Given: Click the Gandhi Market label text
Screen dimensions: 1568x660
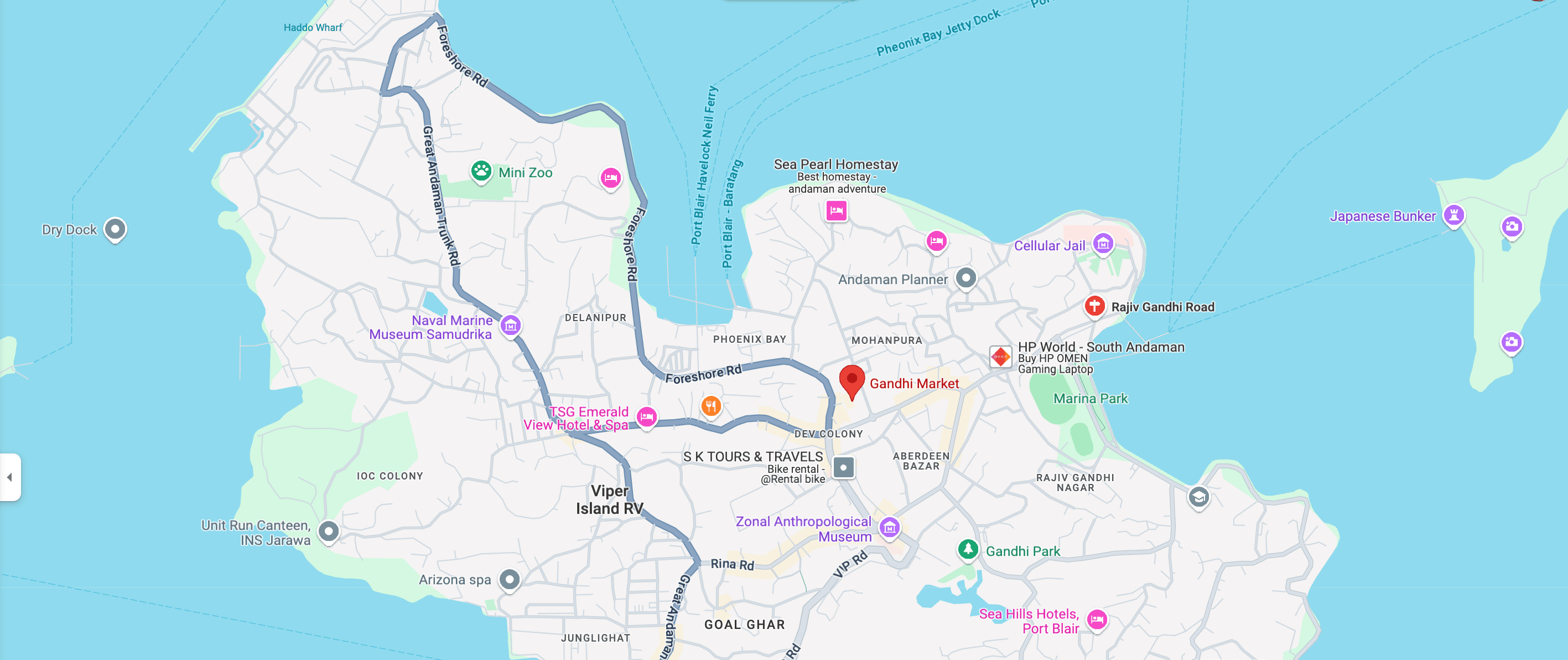Looking at the screenshot, I should (913, 383).
